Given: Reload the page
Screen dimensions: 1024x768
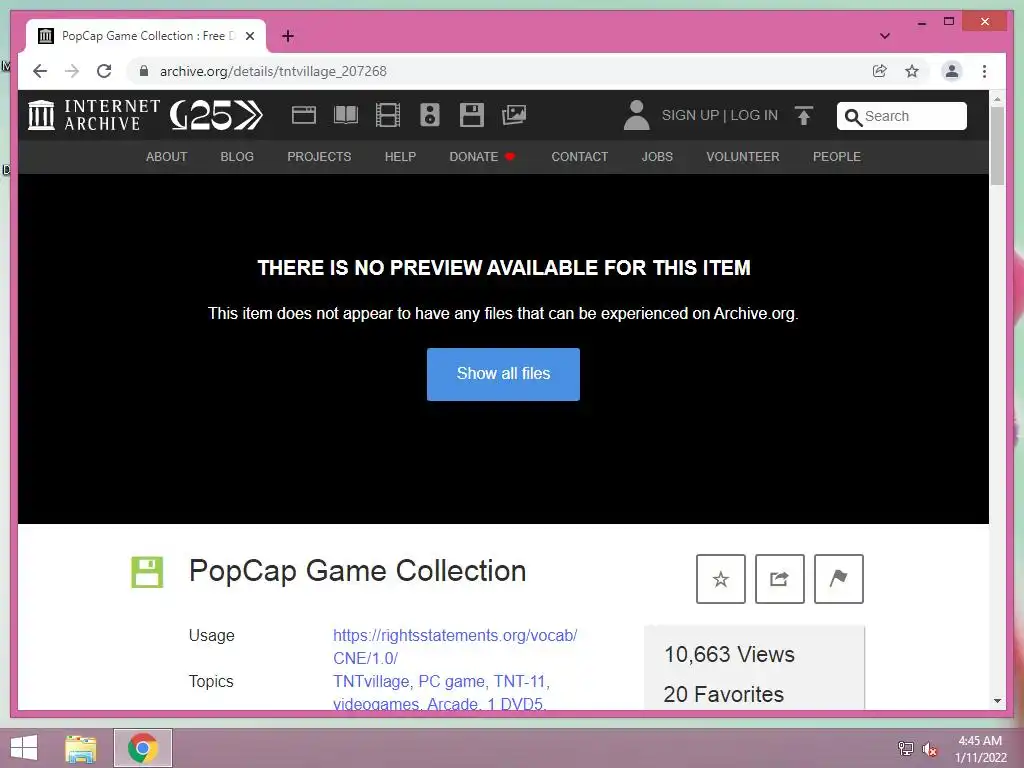Looking at the screenshot, I should [104, 71].
